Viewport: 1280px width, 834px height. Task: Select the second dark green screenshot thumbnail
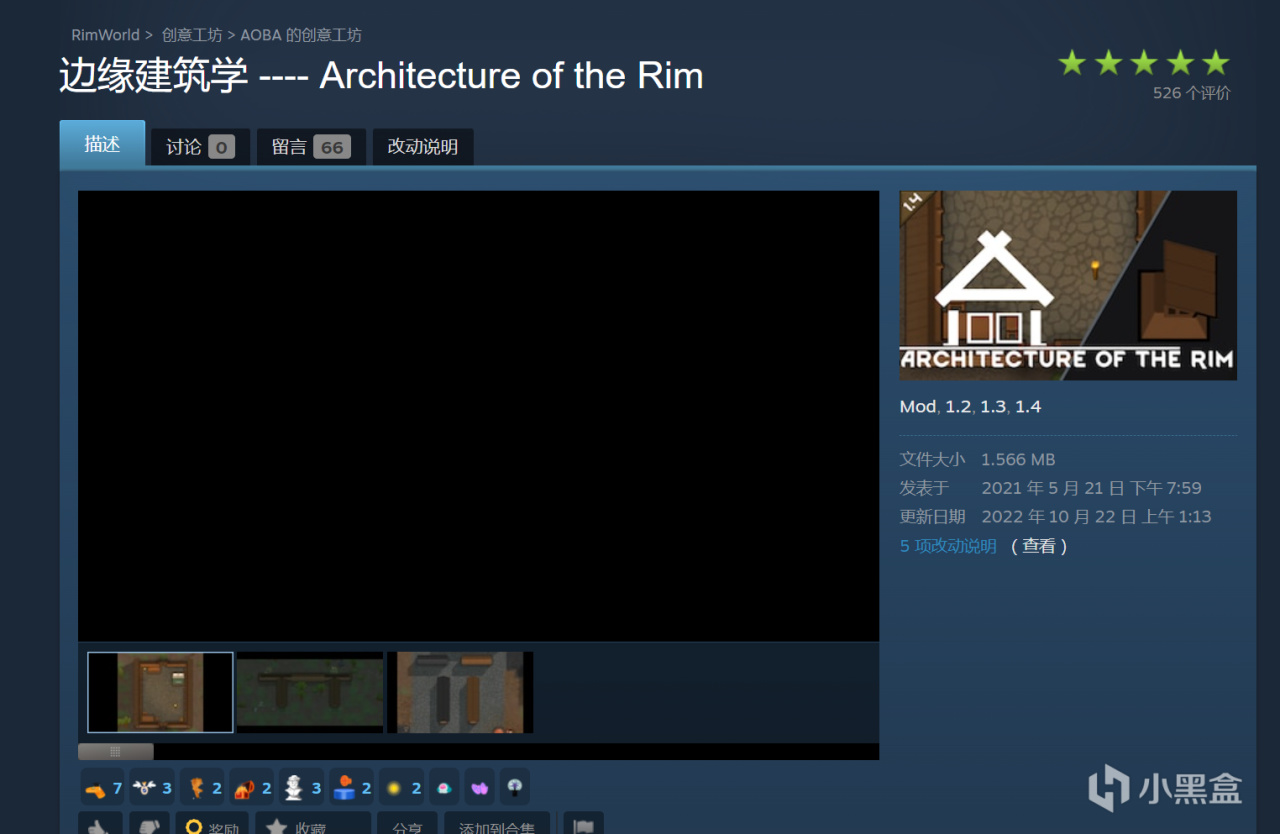click(310, 692)
